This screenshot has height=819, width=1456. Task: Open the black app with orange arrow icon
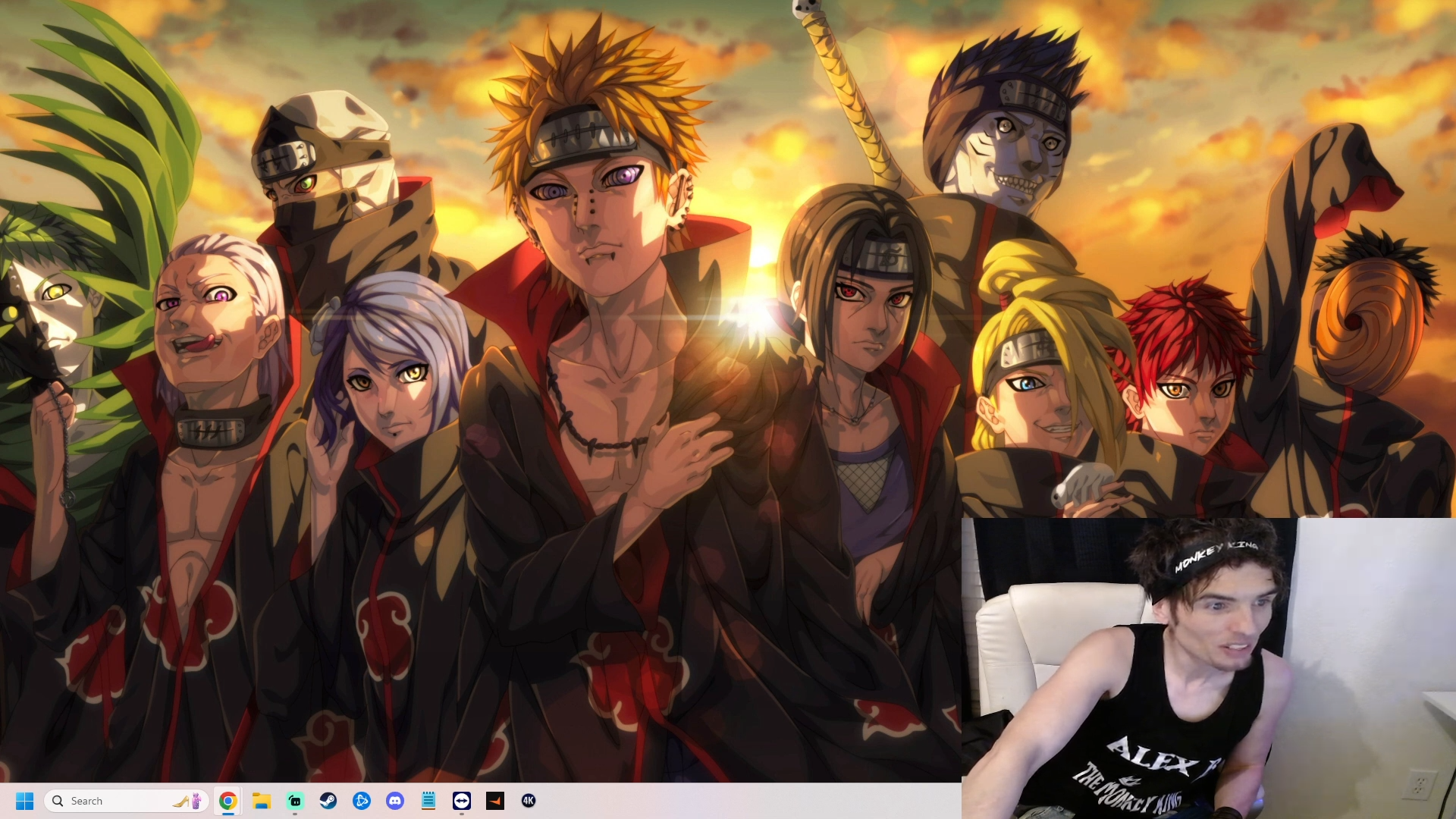[495, 801]
